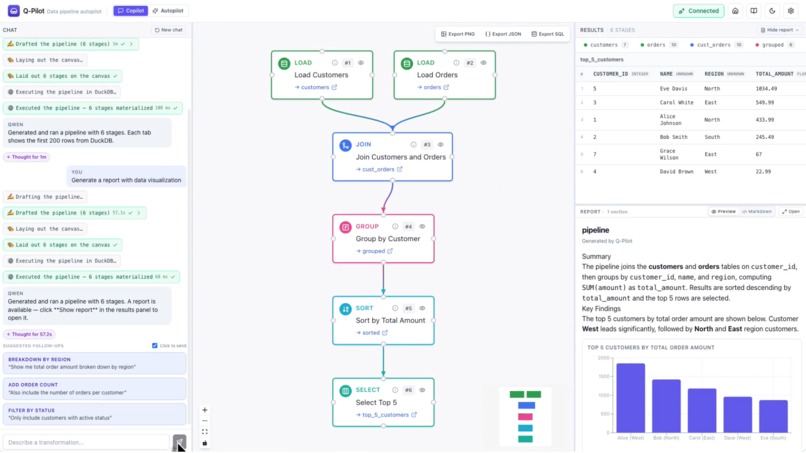The image size is (806, 453).
Task: Expand first Drafted the pipeline step chevron
Action: coord(131,44)
